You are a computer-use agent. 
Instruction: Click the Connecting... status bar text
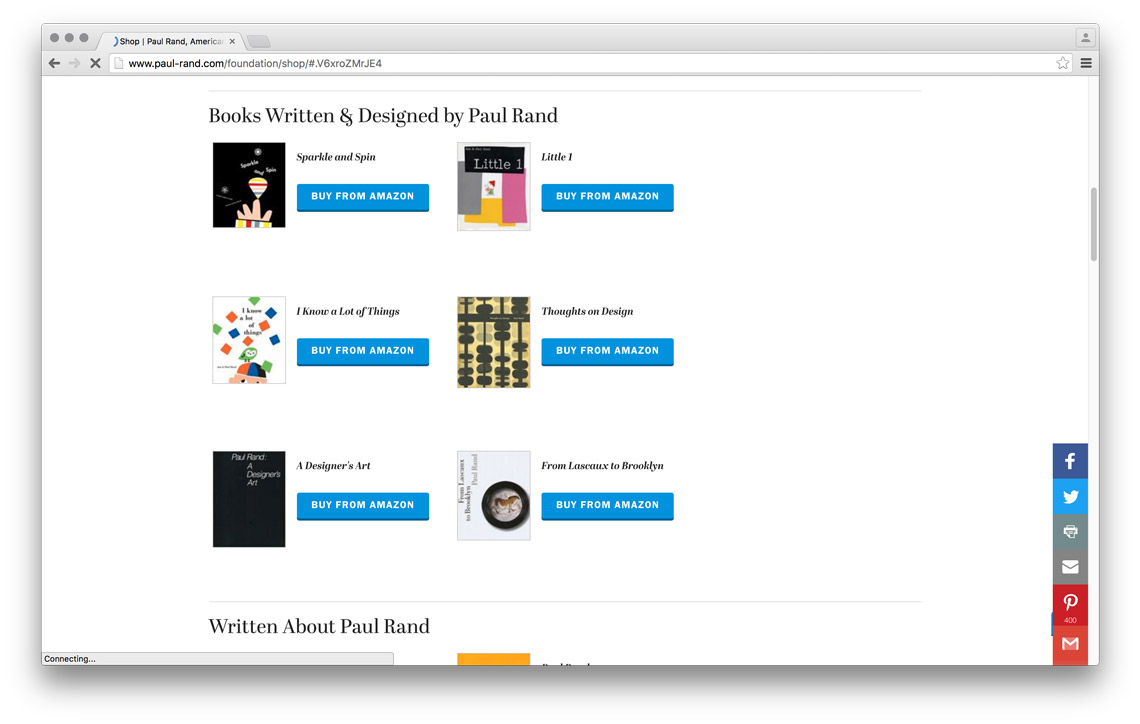(x=70, y=659)
